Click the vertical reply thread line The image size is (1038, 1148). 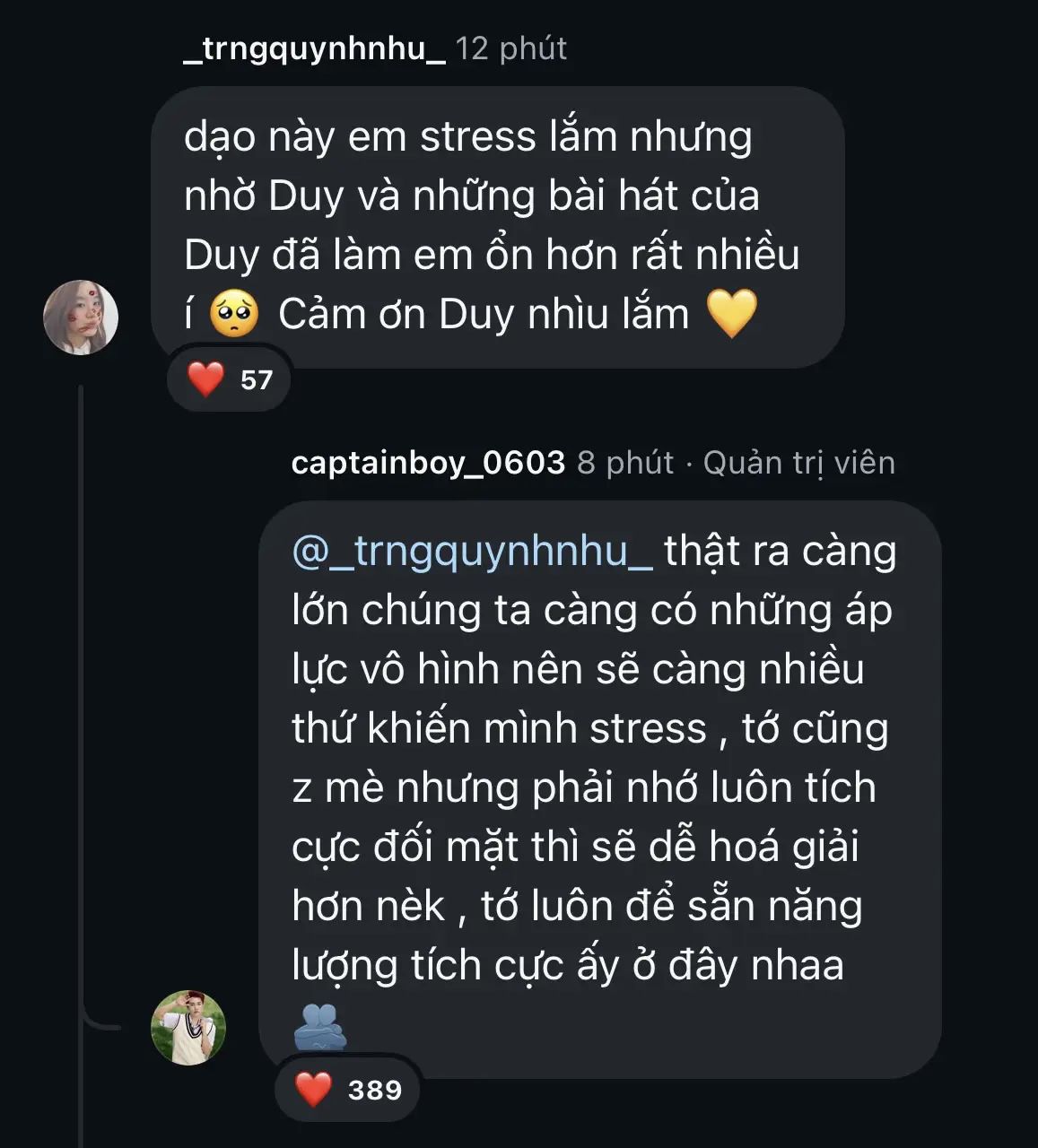(x=81, y=762)
